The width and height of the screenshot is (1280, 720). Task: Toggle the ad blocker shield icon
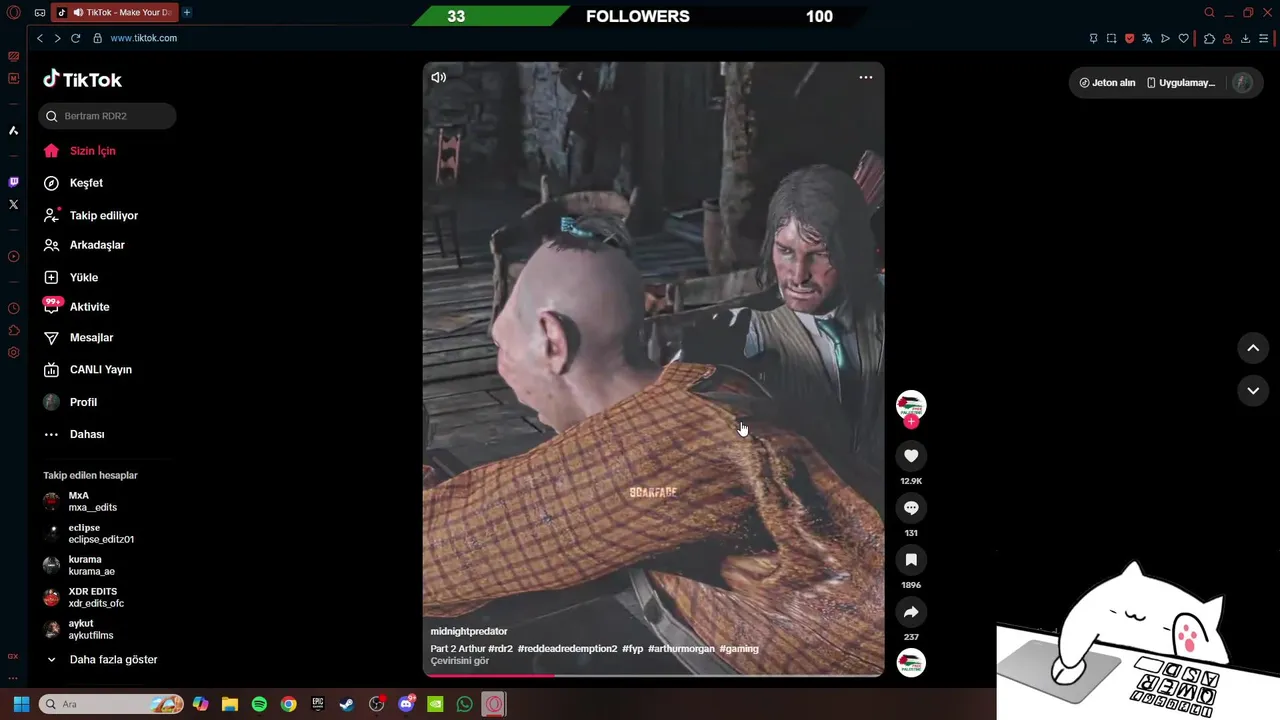(1129, 38)
